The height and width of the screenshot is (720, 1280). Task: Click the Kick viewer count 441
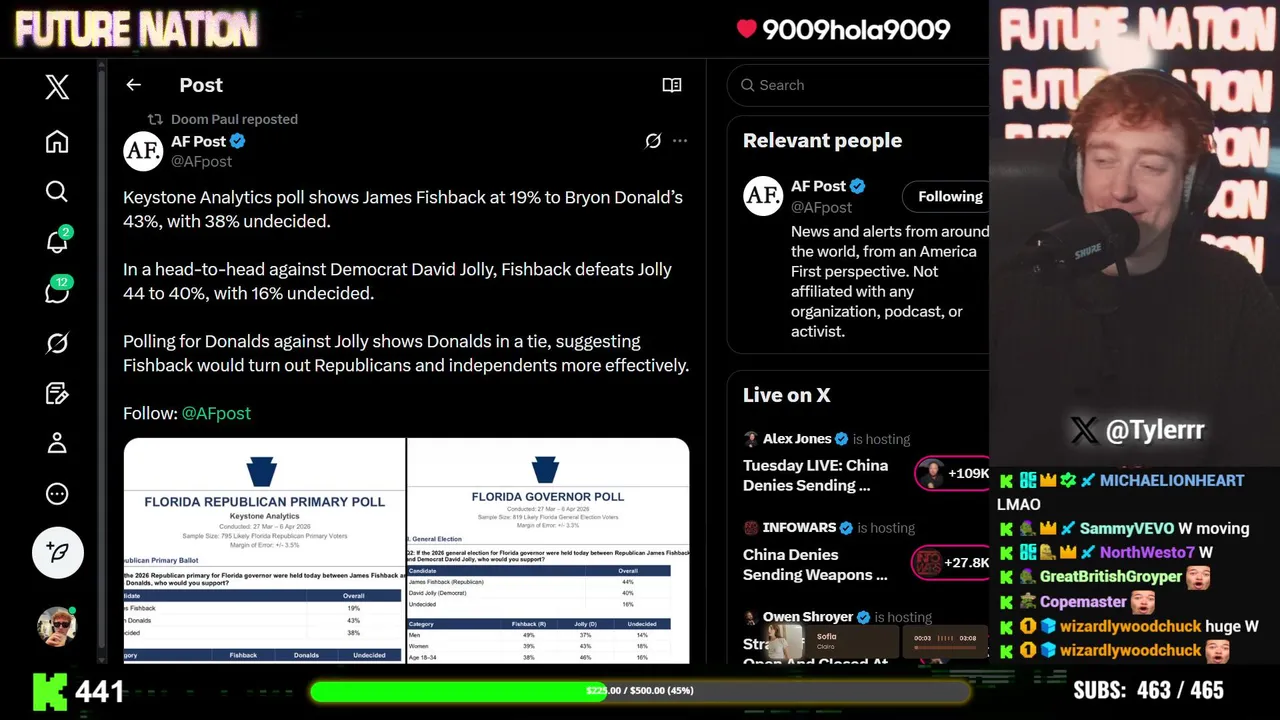[79, 691]
